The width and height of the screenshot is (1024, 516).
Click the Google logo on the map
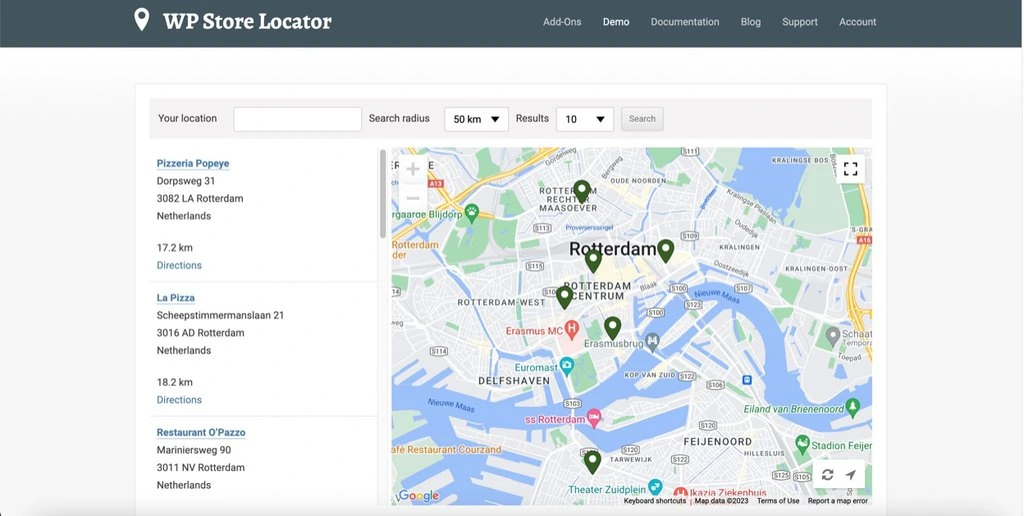[x=419, y=496]
